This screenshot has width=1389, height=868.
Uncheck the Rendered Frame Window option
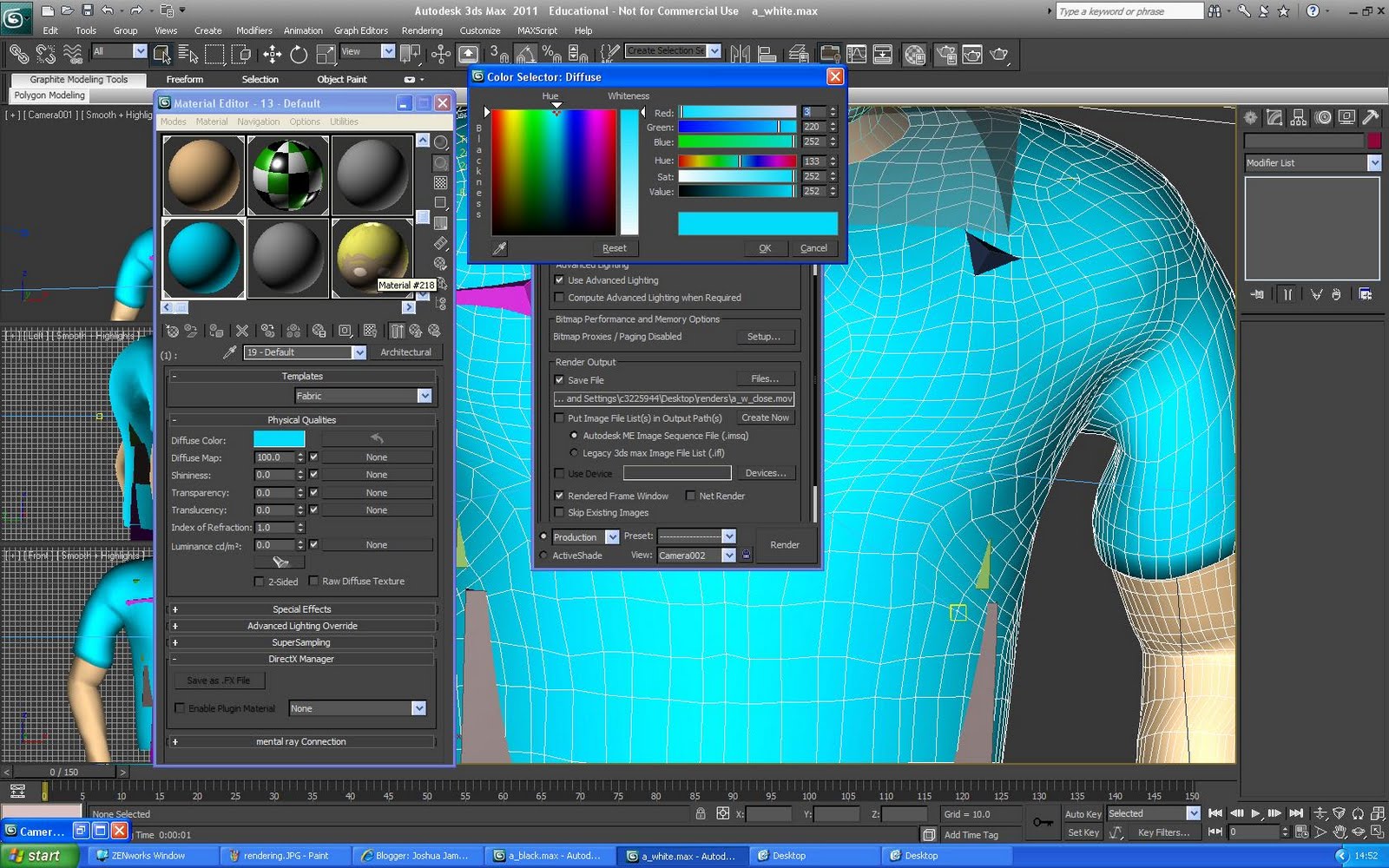coord(559,496)
